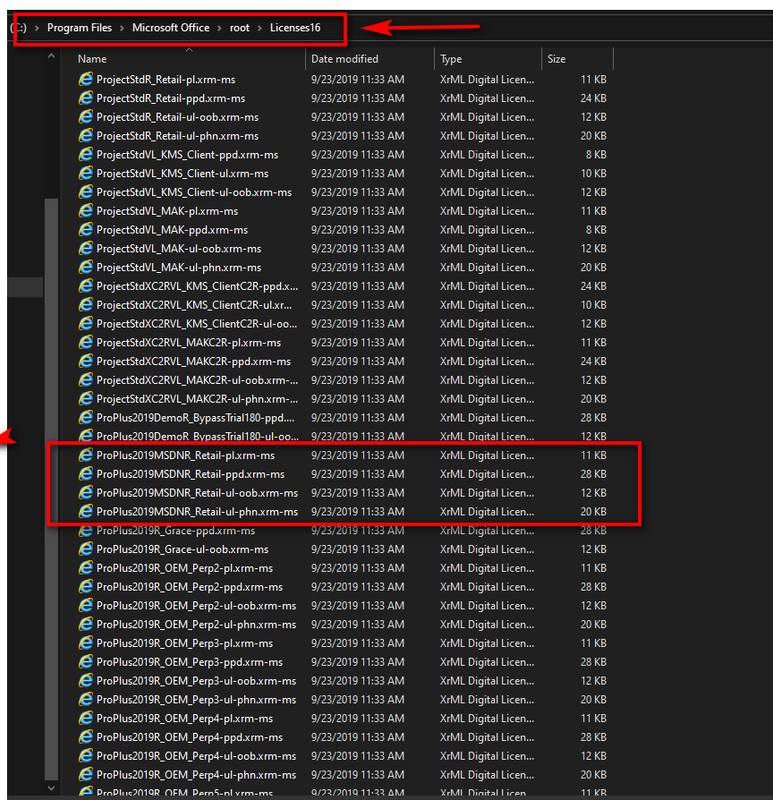Click the icon of ProjectStdXC2RVL_MAKC2R-ppd.xrm-ms
This screenshot has width=773, height=800.
(x=86, y=361)
